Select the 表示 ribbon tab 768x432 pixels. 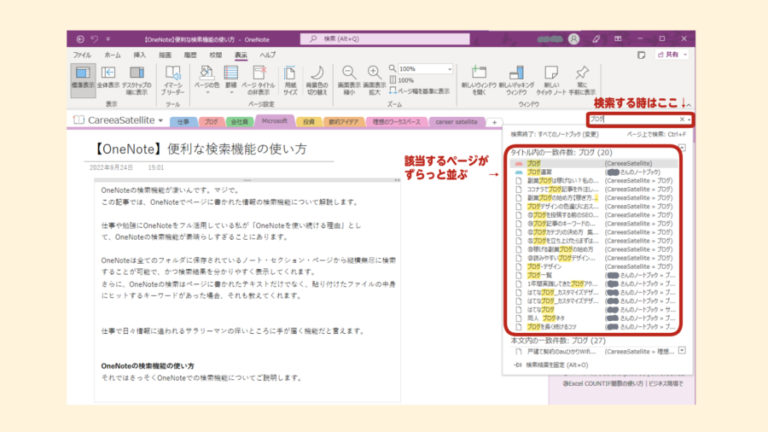240,55
